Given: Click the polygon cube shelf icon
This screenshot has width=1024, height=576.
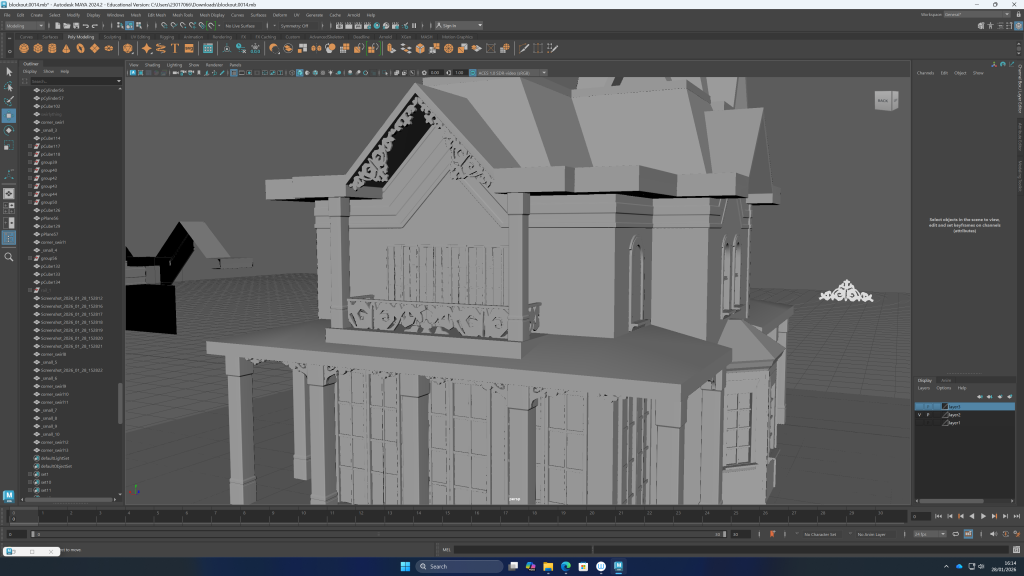Looking at the screenshot, I should (38, 48).
